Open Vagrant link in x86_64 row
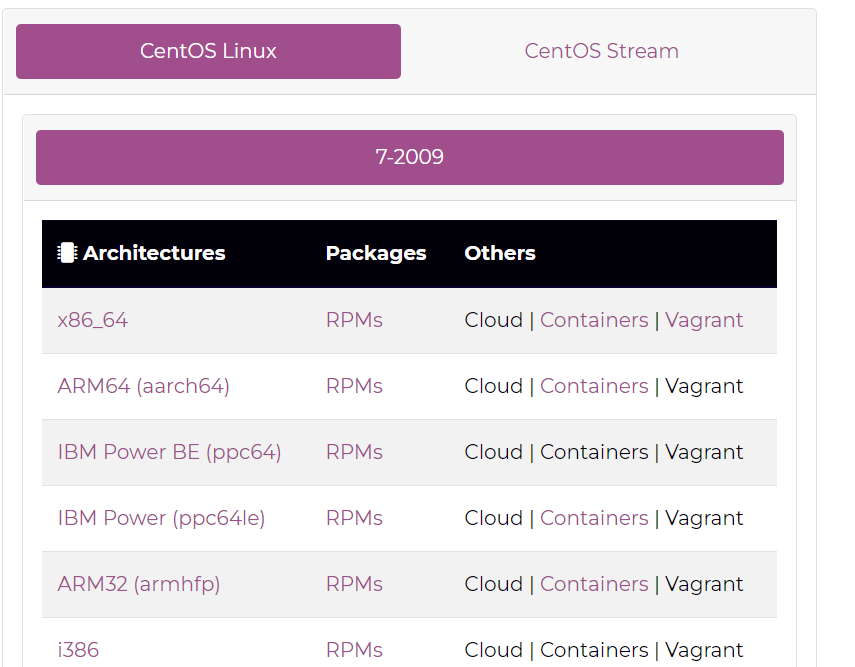Image resolution: width=855 pixels, height=667 pixels. click(704, 320)
